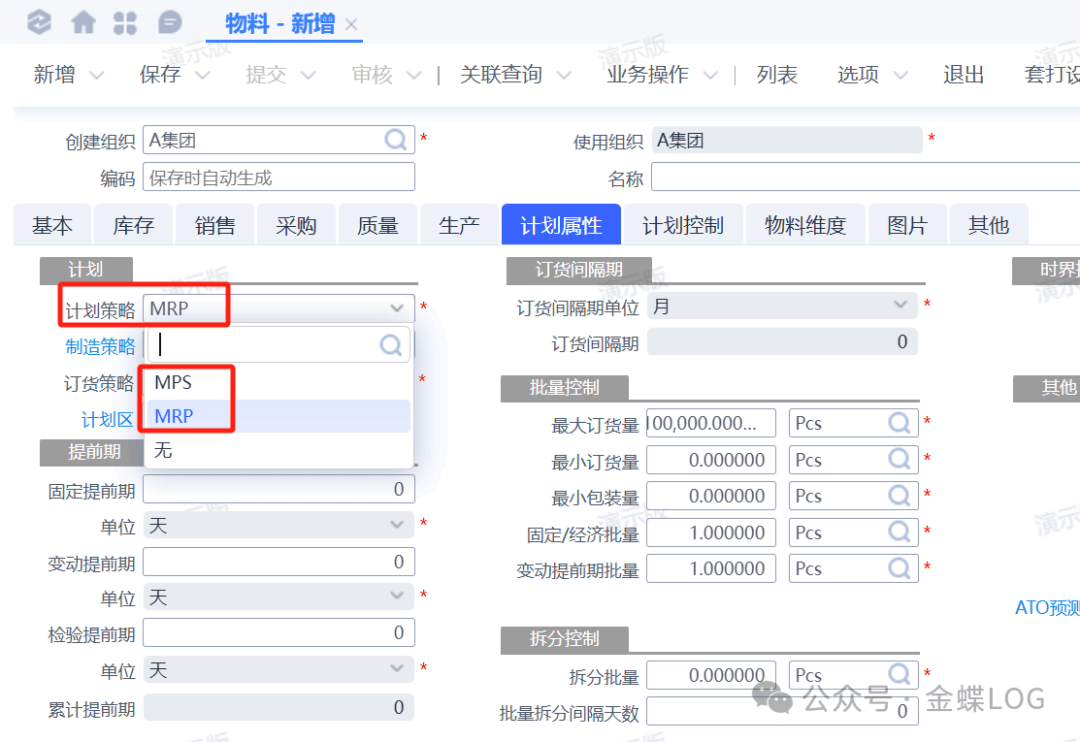Click search icon in 创建组织 field
The image size is (1080, 742).
pos(396,140)
